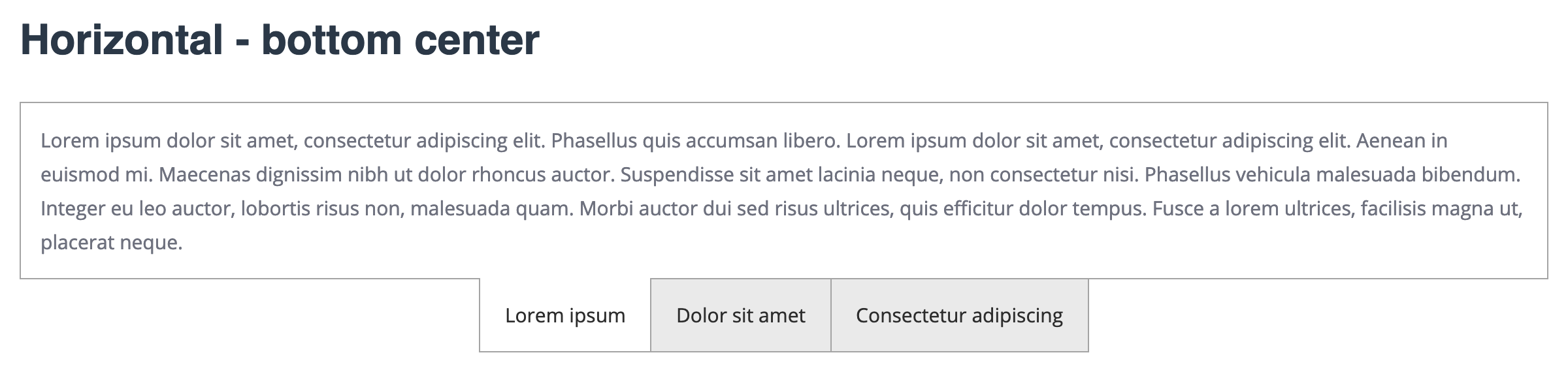This screenshot has width=1568, height=372.
Task: Click the final words placerat neque
Action: (x=111, y=243)
